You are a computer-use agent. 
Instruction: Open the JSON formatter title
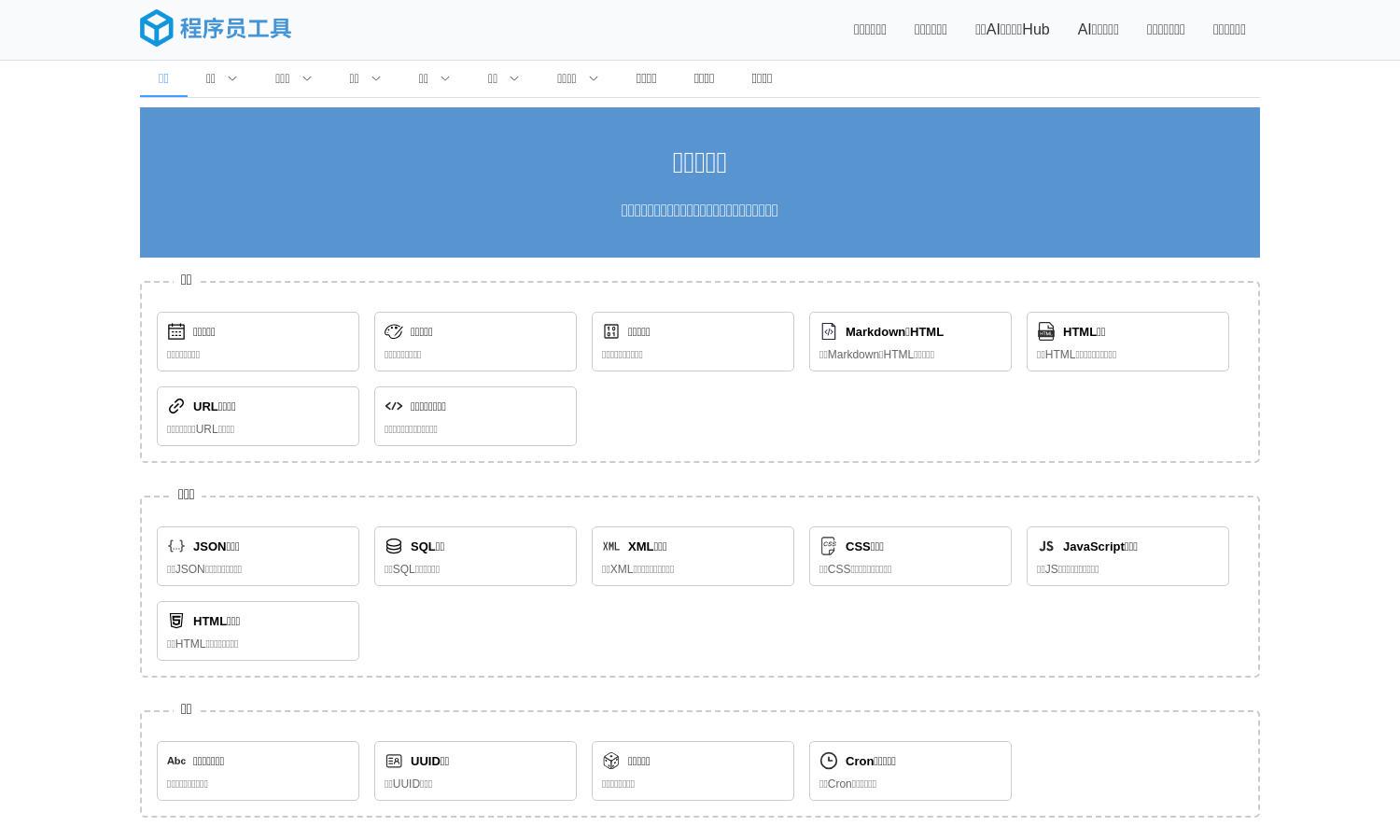click(x=217, y=546)
